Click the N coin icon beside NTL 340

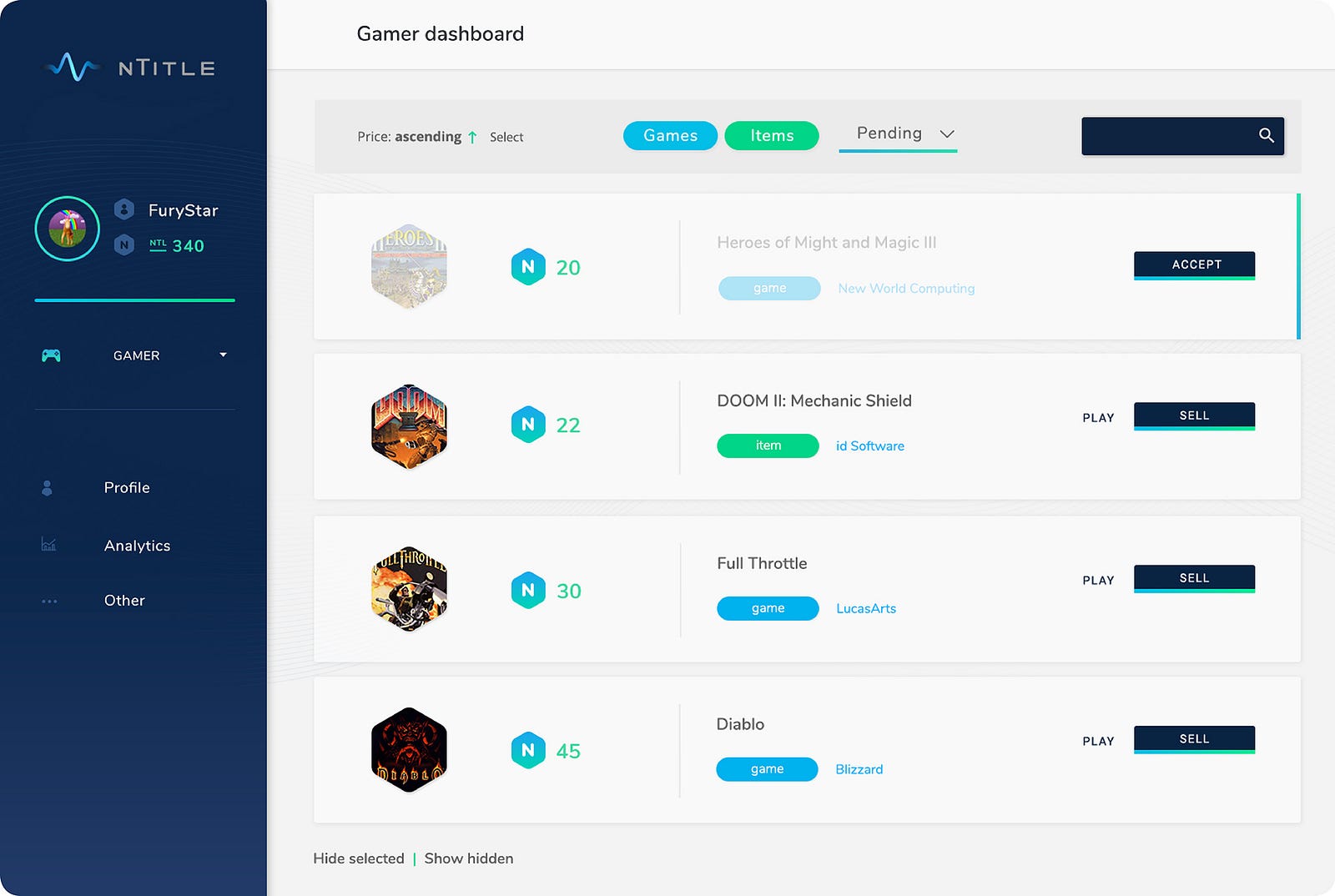[124, 244]
